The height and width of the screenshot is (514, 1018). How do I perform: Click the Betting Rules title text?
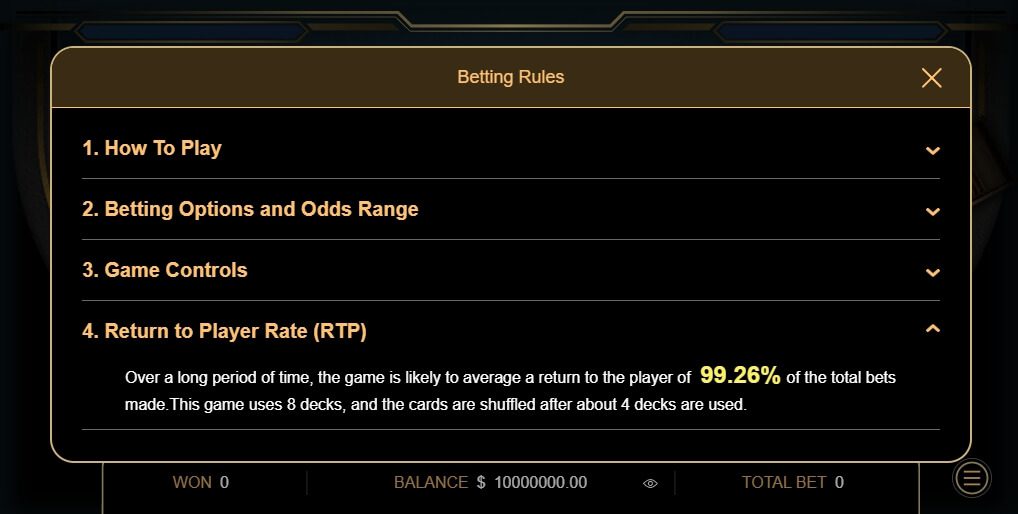point(511,77)
